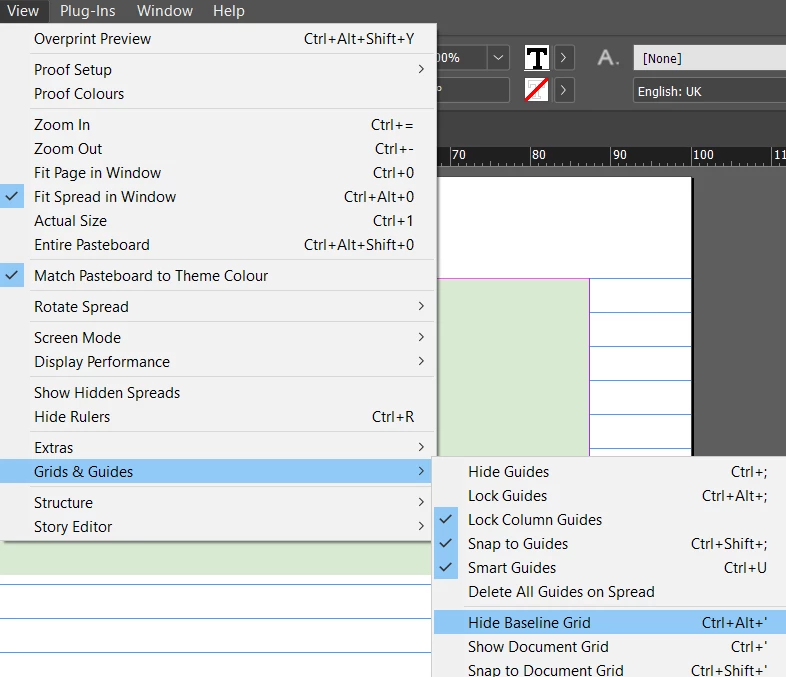Open the zoom percentage dropdown arrow
This screenshot has width=786, height=677.
(x=498, y=58)
